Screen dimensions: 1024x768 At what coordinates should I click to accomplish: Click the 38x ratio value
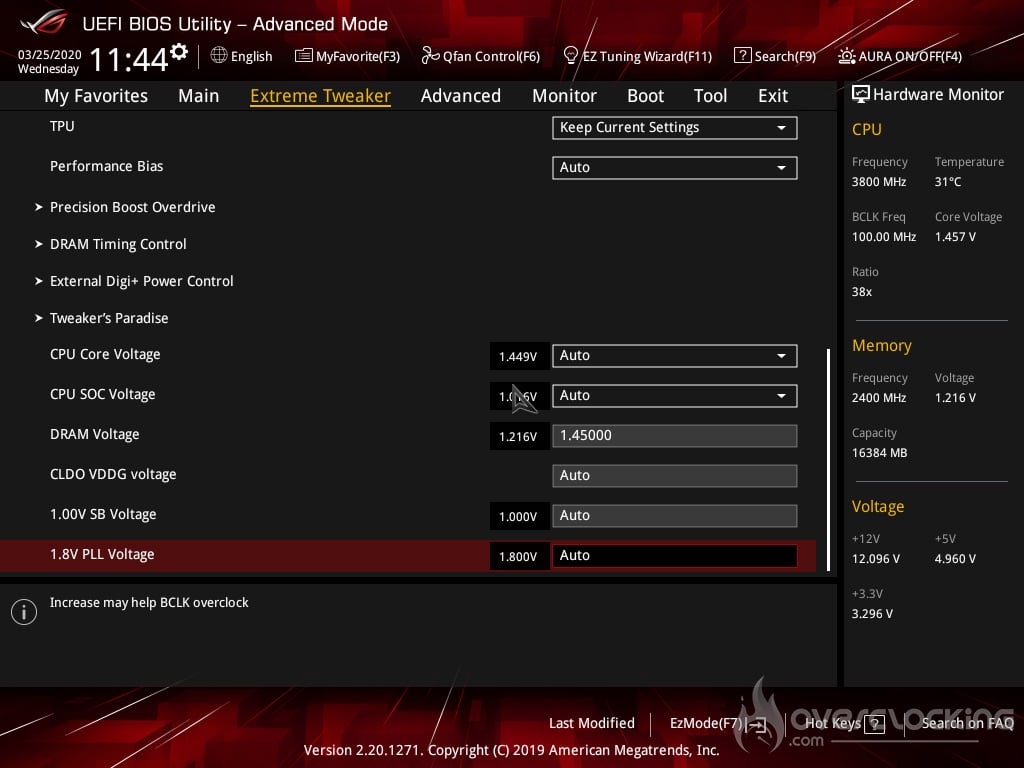862,291
